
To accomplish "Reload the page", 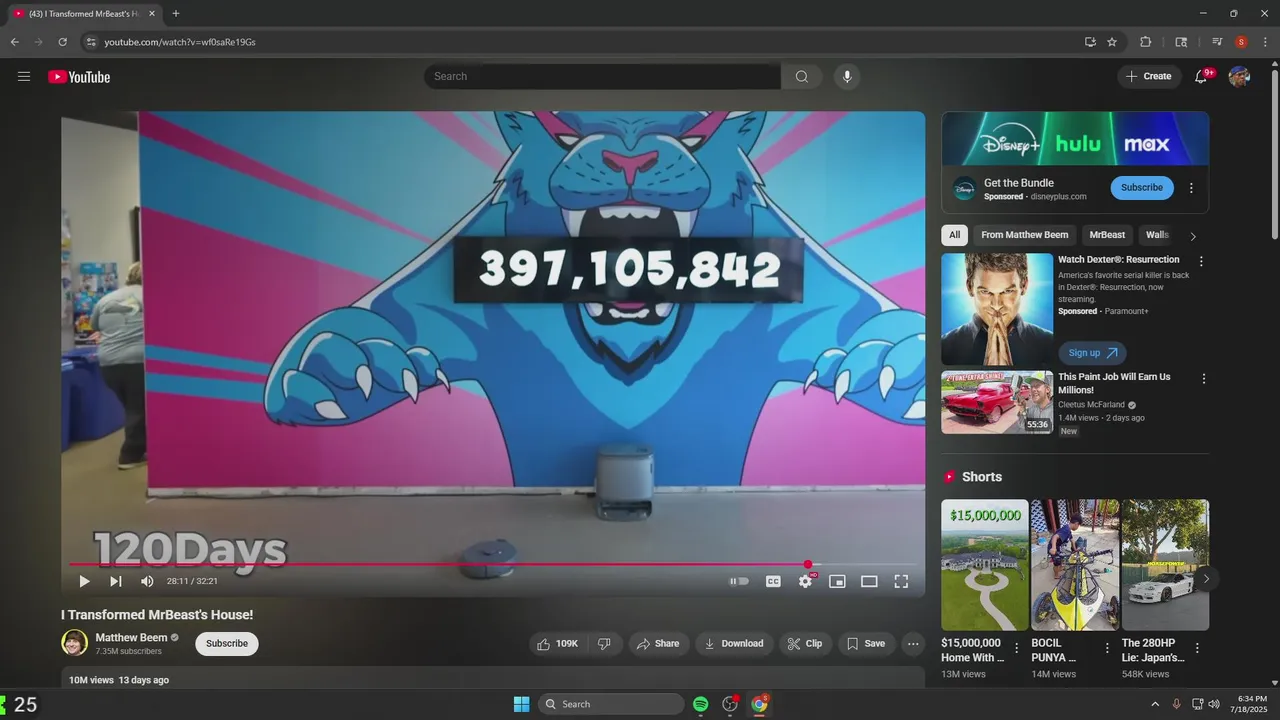I will pyautogui.click(x=63, y=42).
